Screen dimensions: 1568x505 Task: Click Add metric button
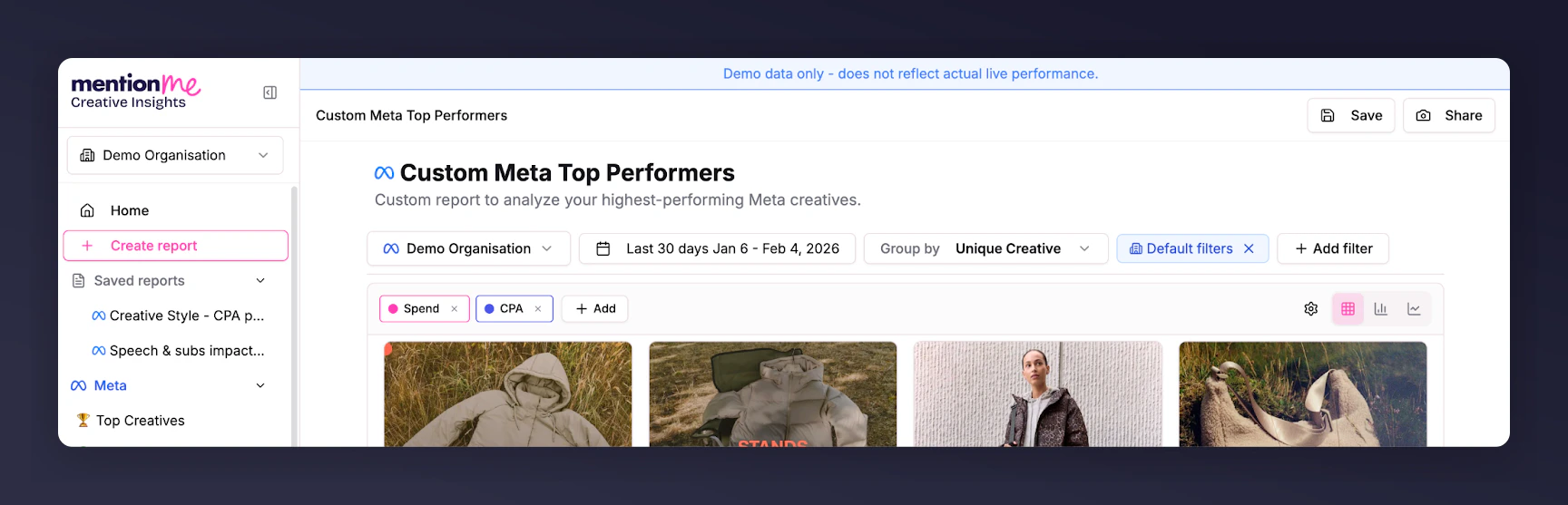[595, 309]
